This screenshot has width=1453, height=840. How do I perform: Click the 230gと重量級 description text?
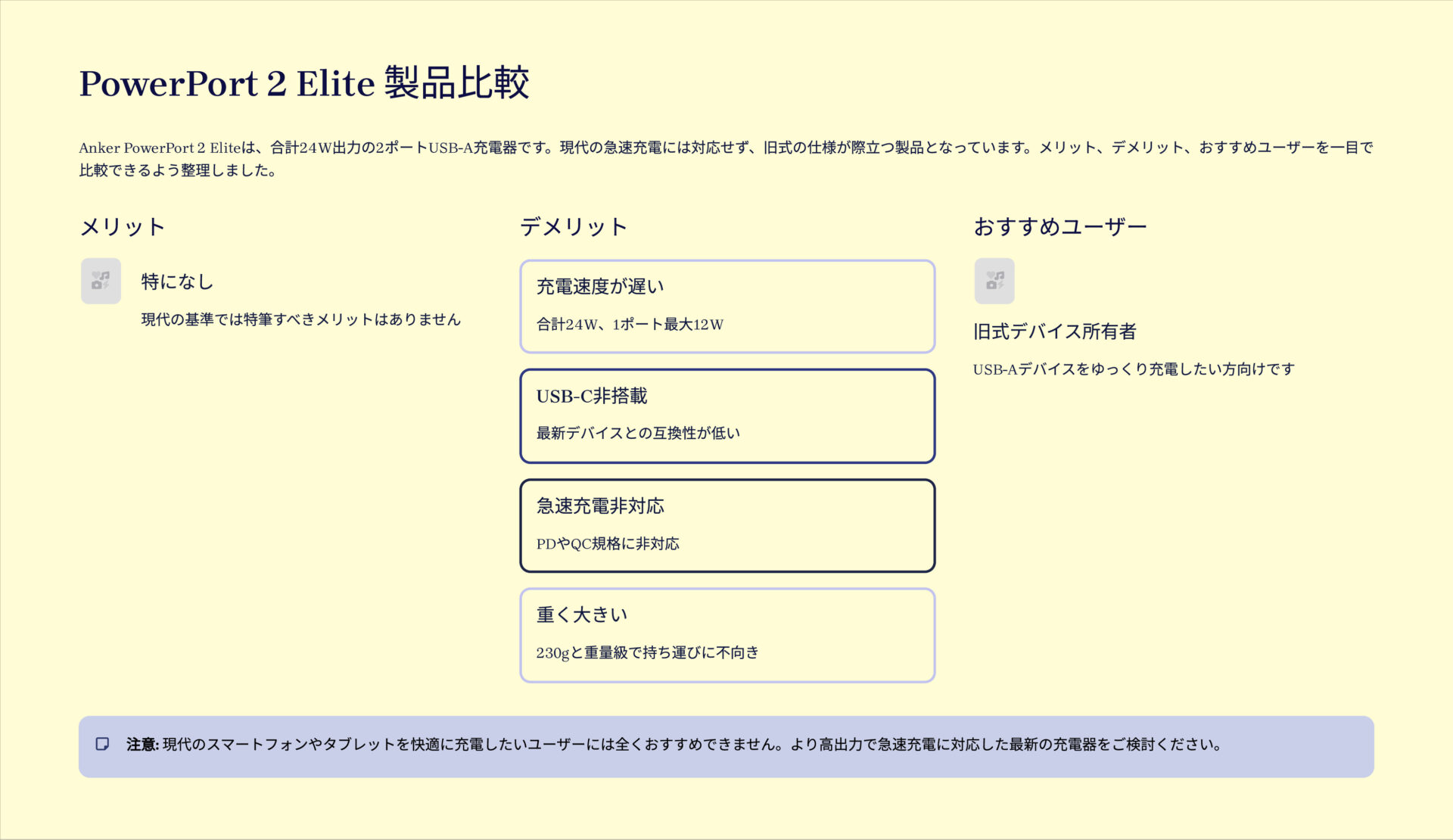point(647,653)
